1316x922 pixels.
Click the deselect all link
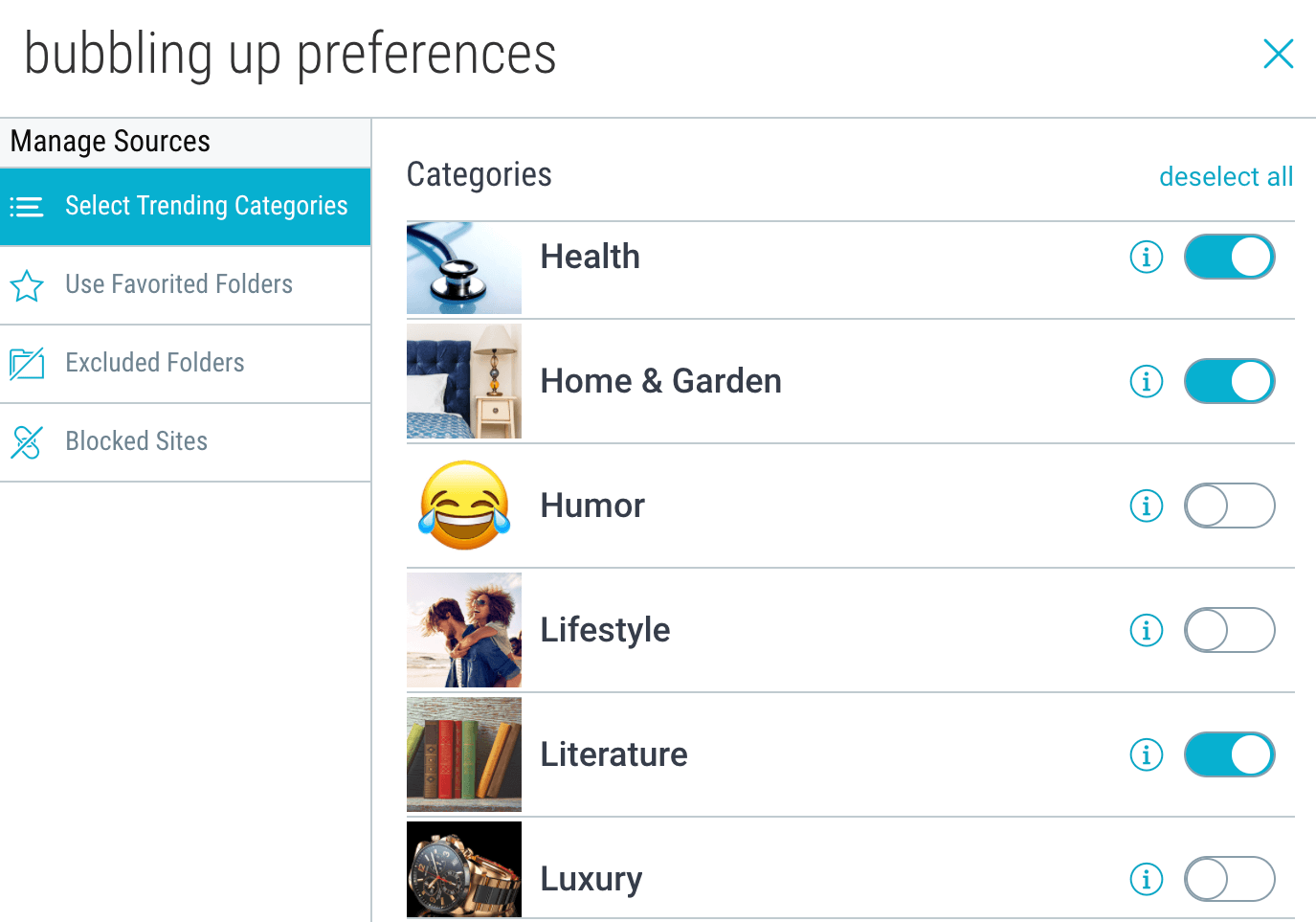(1226, 176)
